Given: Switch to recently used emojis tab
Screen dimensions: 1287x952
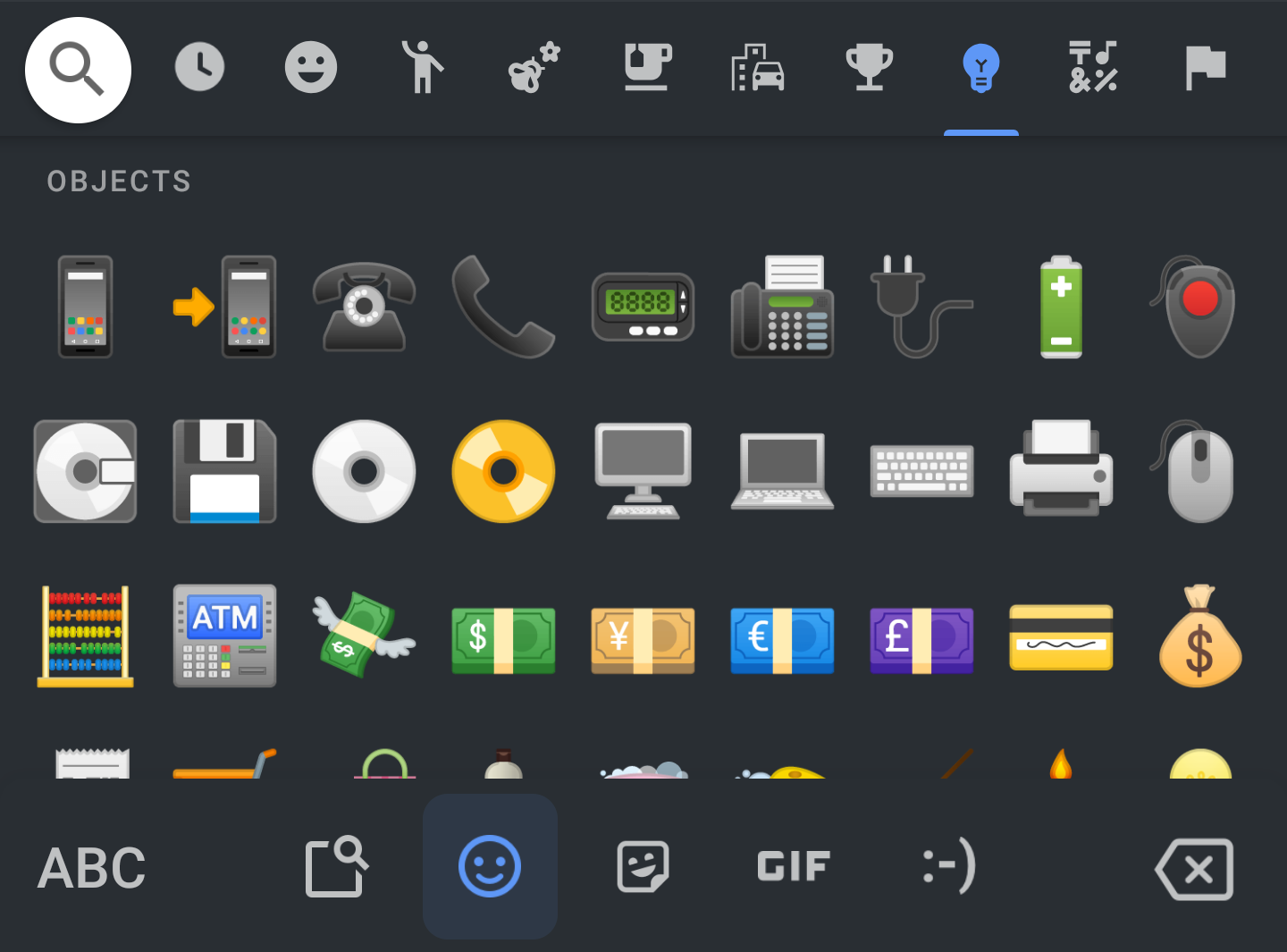Looking at the screenshot, I should click(x=199, y=67).
